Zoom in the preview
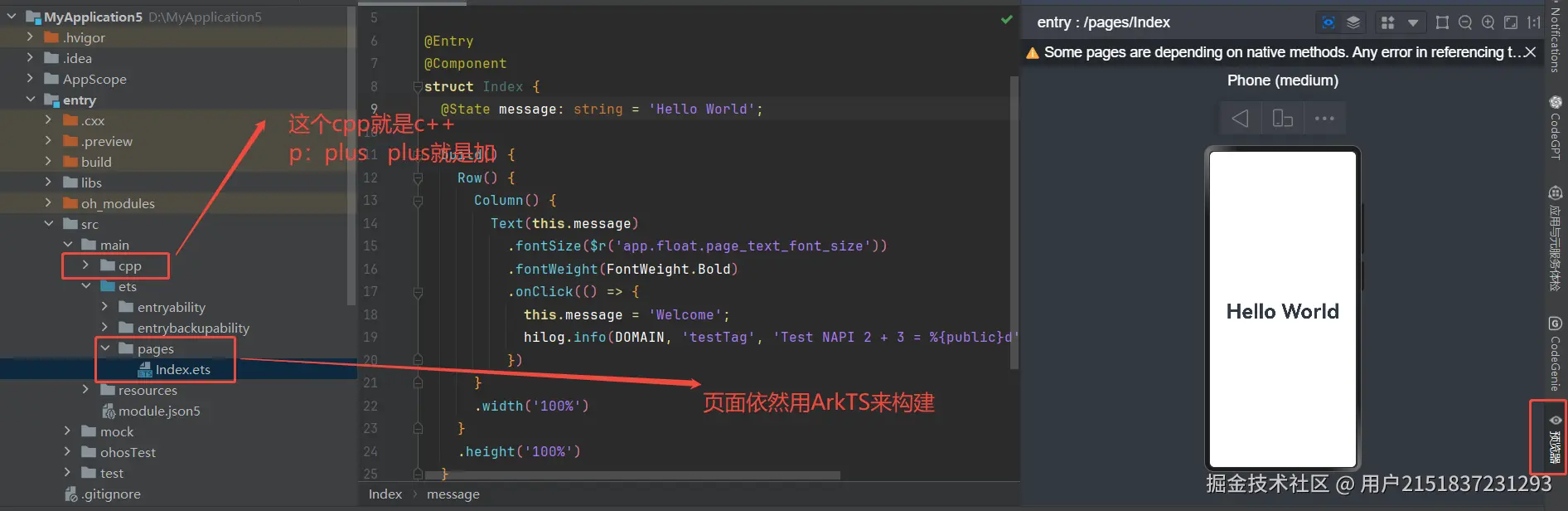Screen dimensions: 1568x511 coord(1488,22)
